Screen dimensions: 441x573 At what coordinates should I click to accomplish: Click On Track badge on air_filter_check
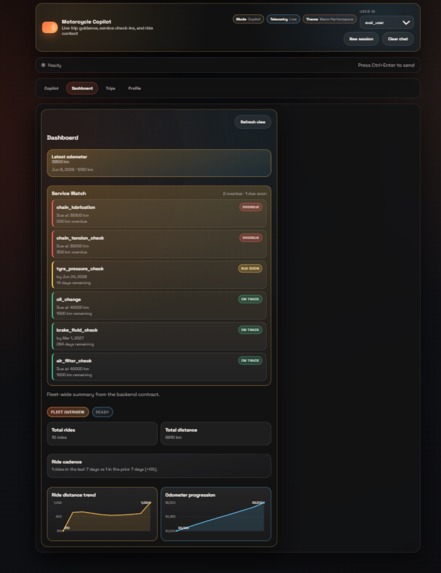pyautogui.click(x=250, y=361)
